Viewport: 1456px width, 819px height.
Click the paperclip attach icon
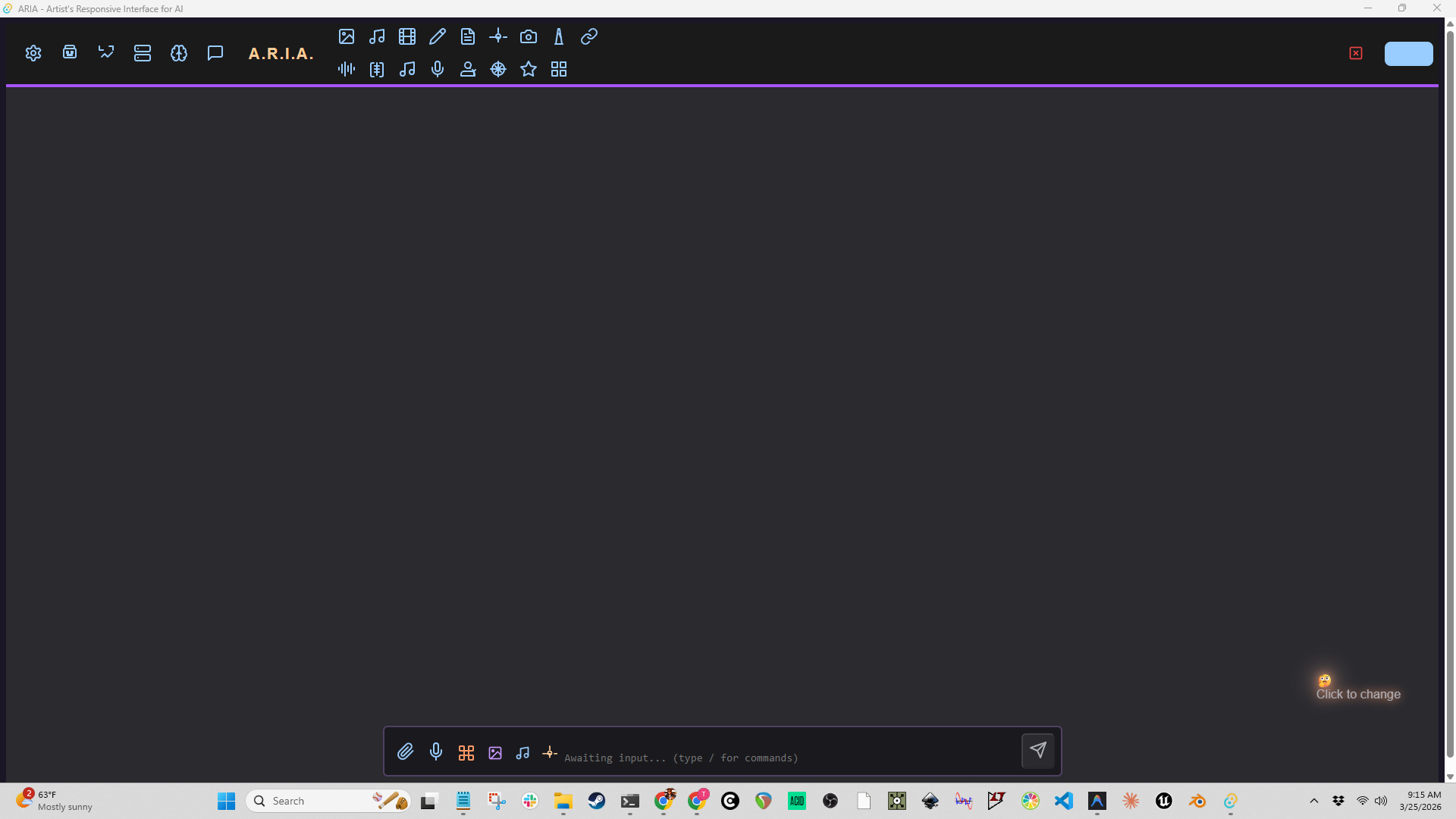[x=406, y=752]
